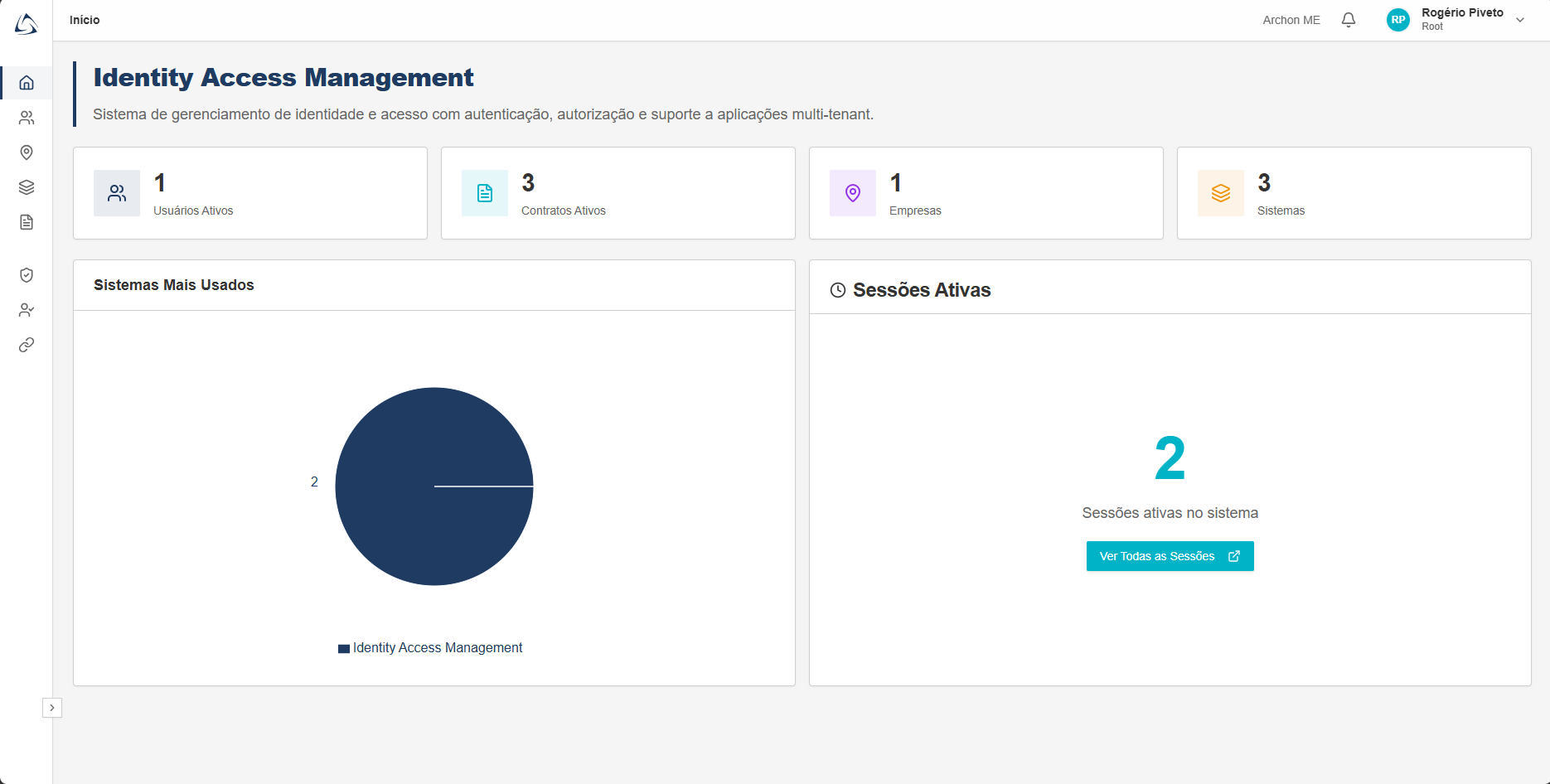Toggle the Identity Access Management legend swatch
The image size is (1550, 784).
point(344,648)
